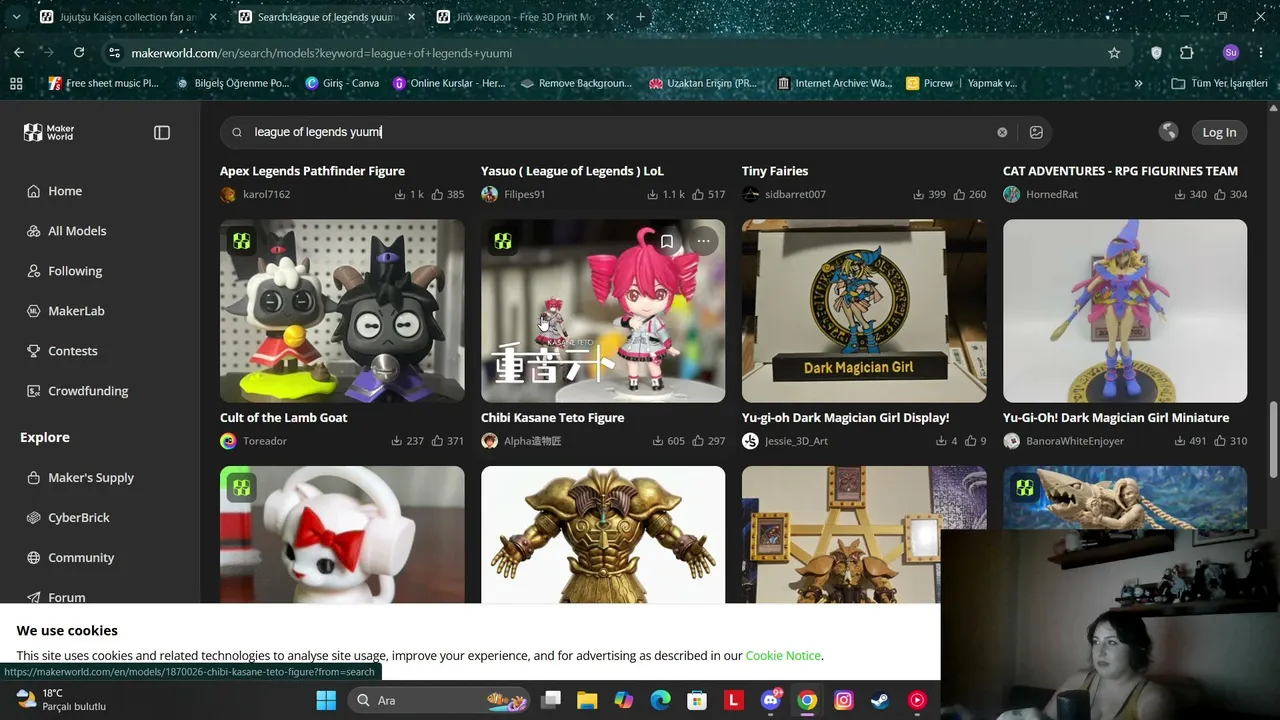Click the MakerWorld logo

[x=49, y=132]
